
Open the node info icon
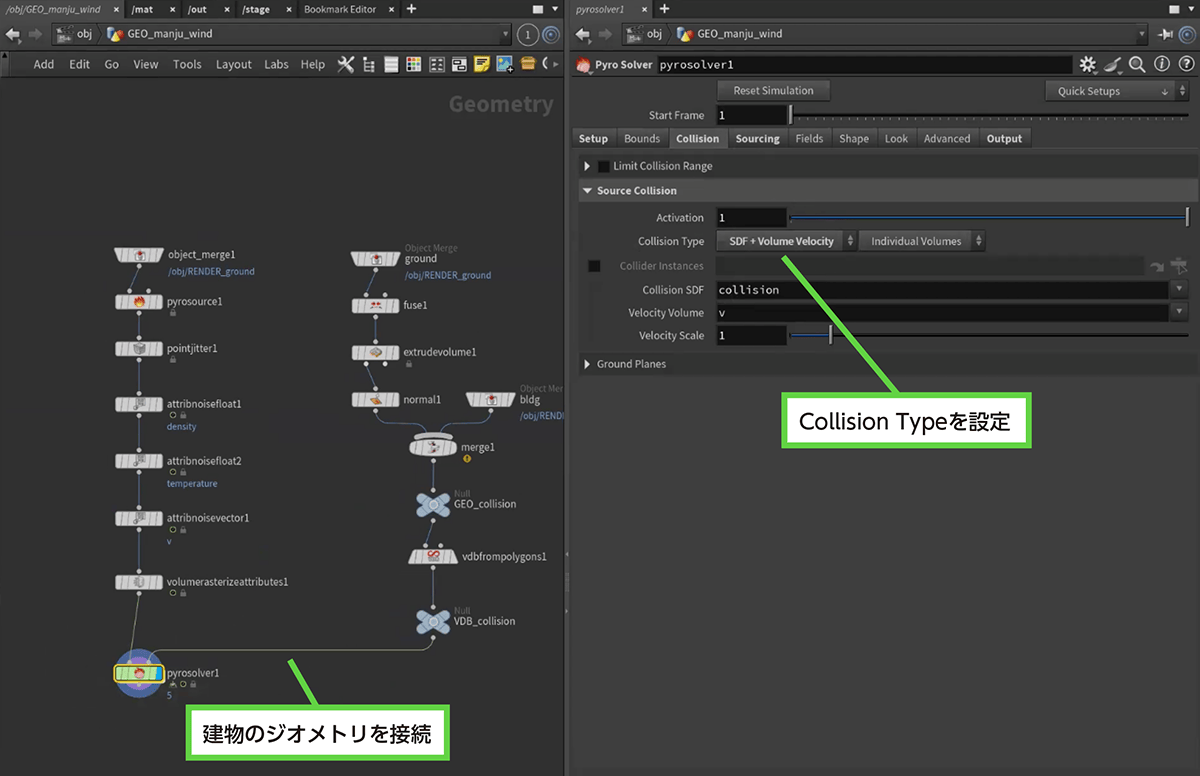1161,65
